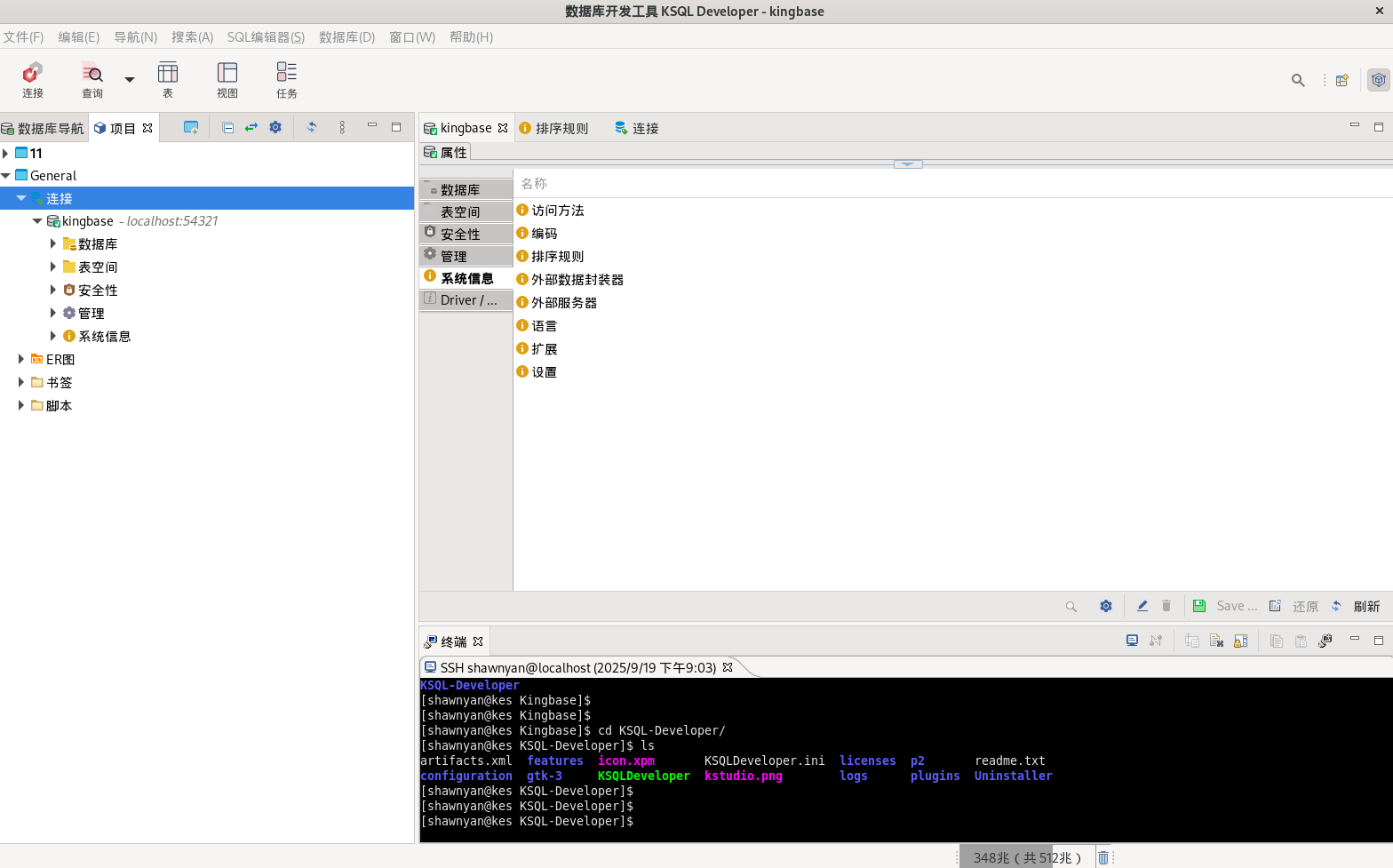Open the 窗口(W) menu

(412, 37)
